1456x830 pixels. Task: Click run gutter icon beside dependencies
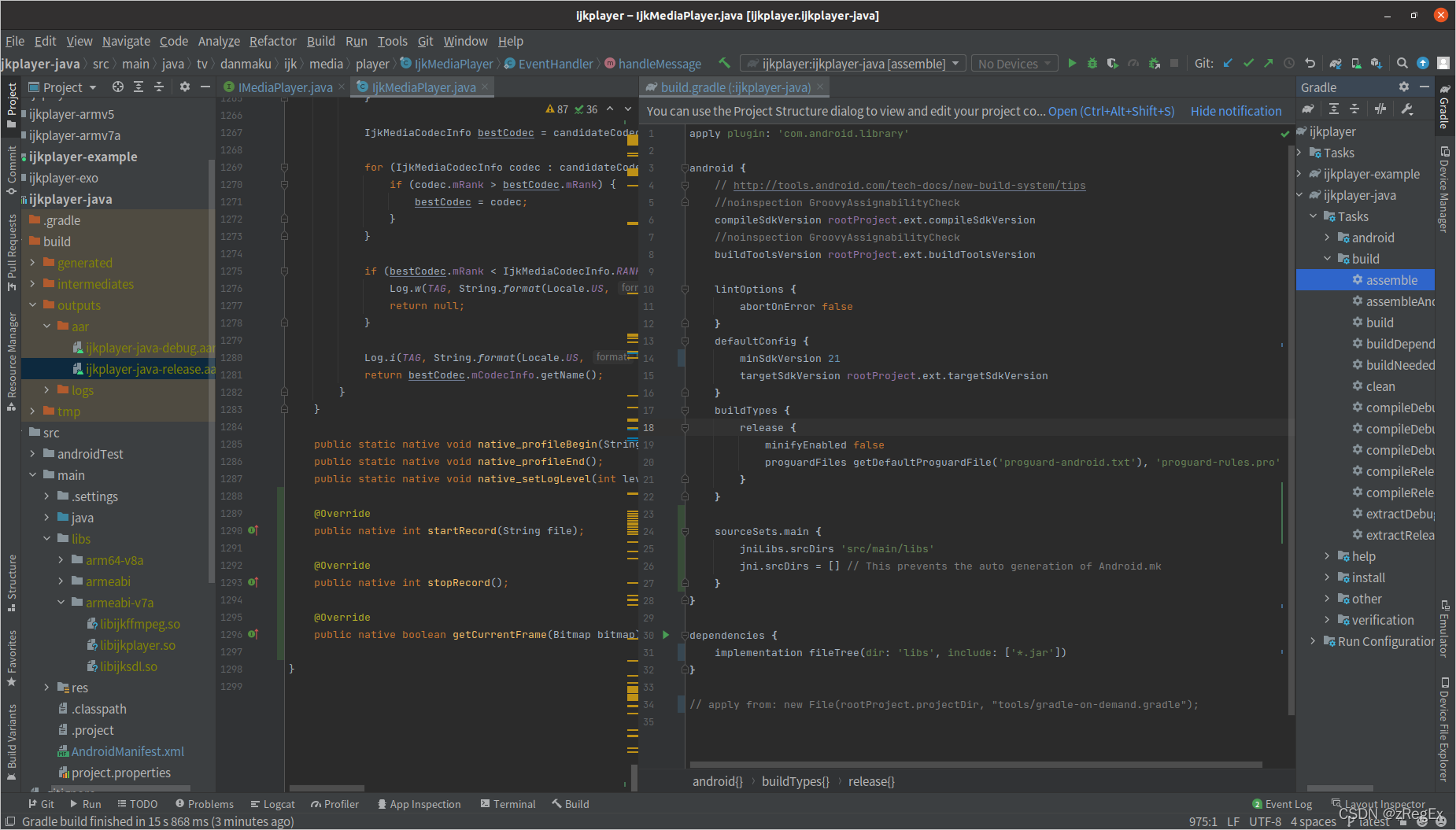tap(666, 635)
